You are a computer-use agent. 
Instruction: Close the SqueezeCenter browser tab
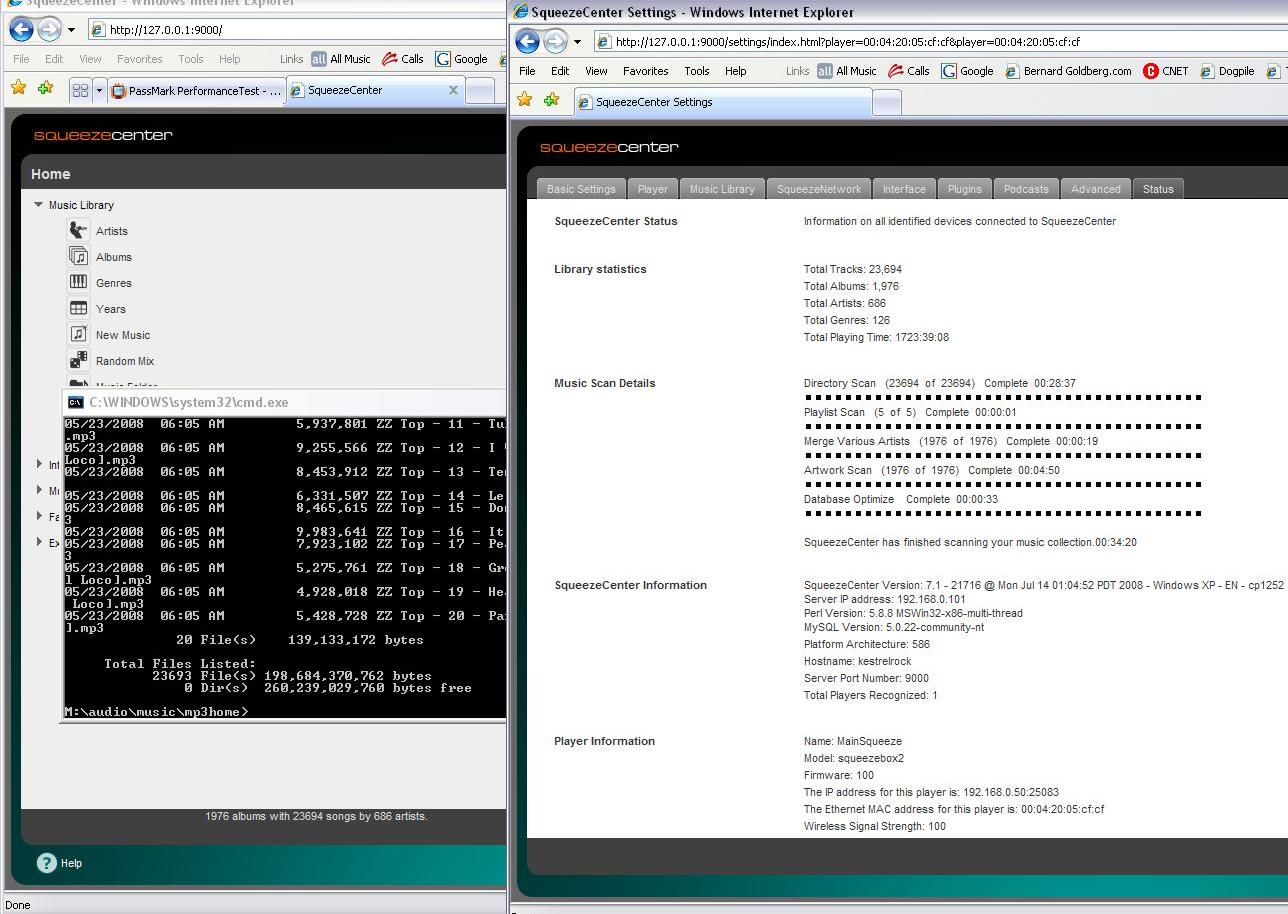coord(453,90)
